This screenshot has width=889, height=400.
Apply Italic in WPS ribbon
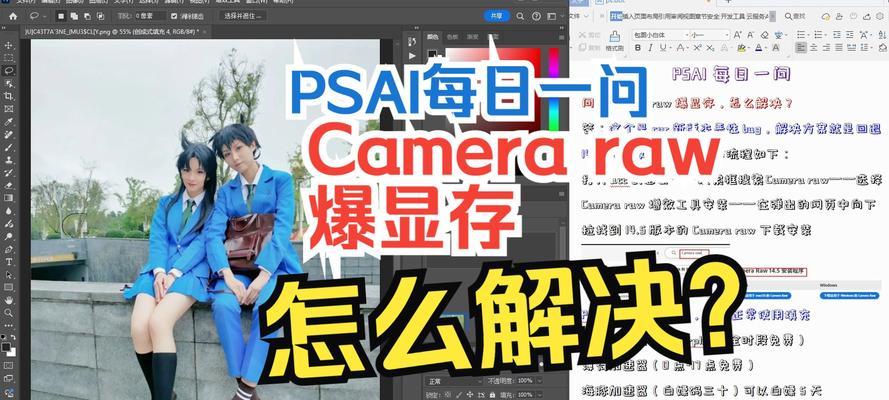650,48
